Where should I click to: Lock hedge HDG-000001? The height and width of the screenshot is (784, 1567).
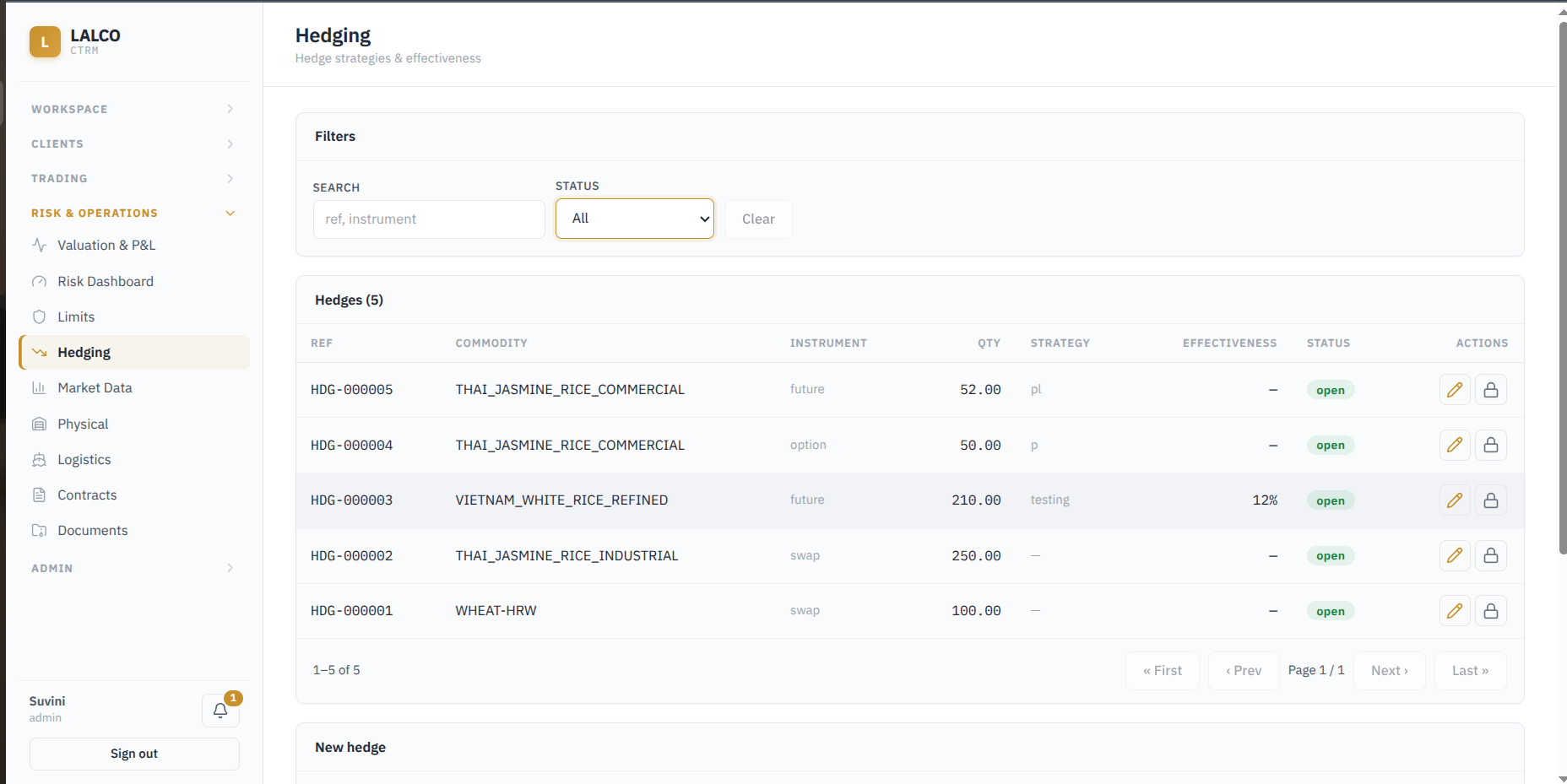tap(1491, 611)
